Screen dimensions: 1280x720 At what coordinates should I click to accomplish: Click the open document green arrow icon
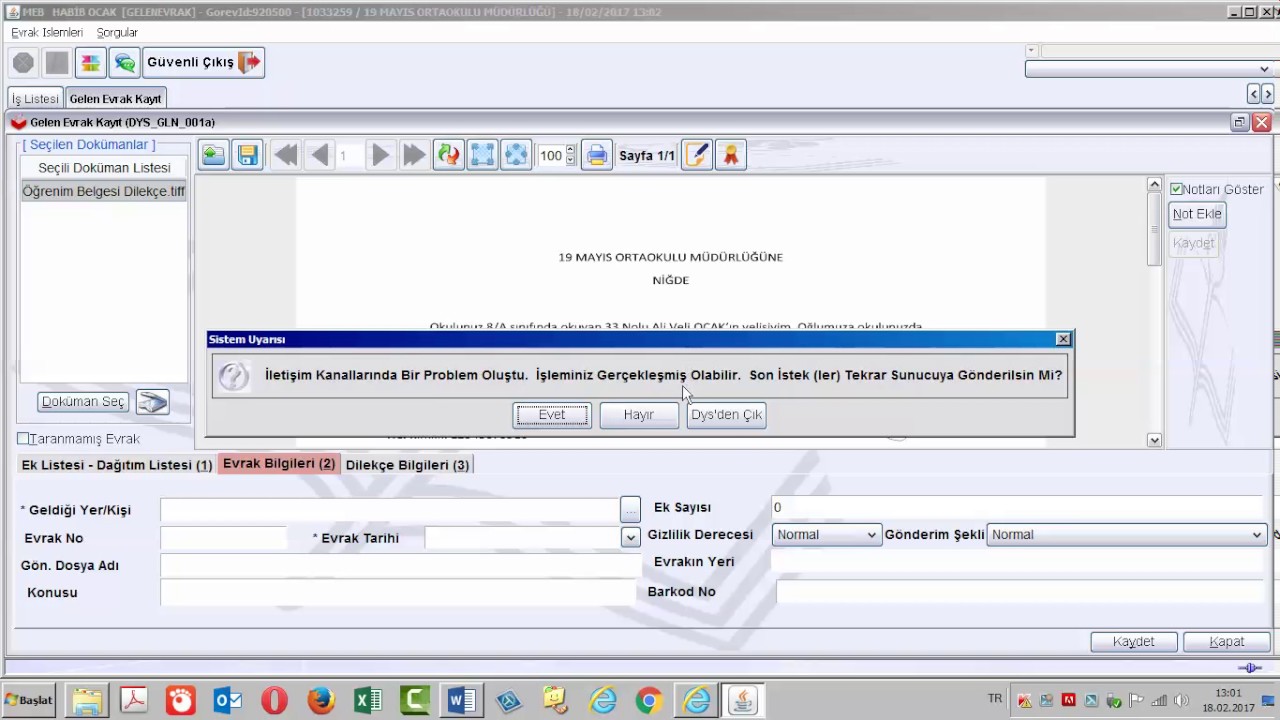point(213,155)
